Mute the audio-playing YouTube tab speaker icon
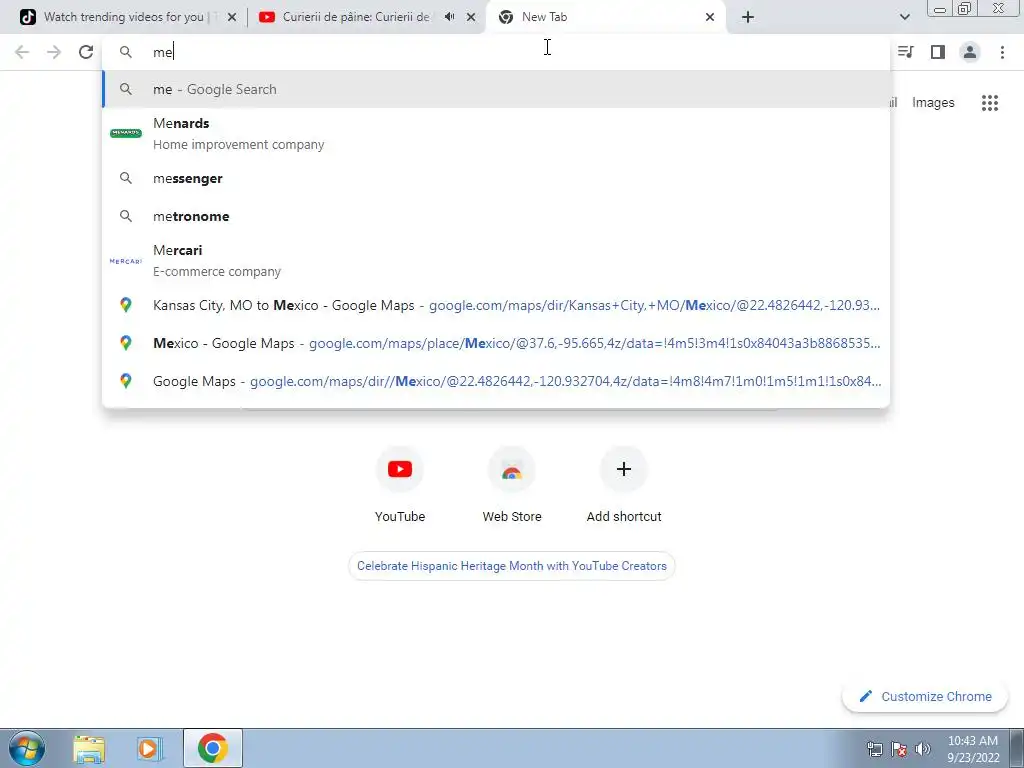The width and height of the screenshot is (1024, 768). pyautogui.click(x=449, y=17)
